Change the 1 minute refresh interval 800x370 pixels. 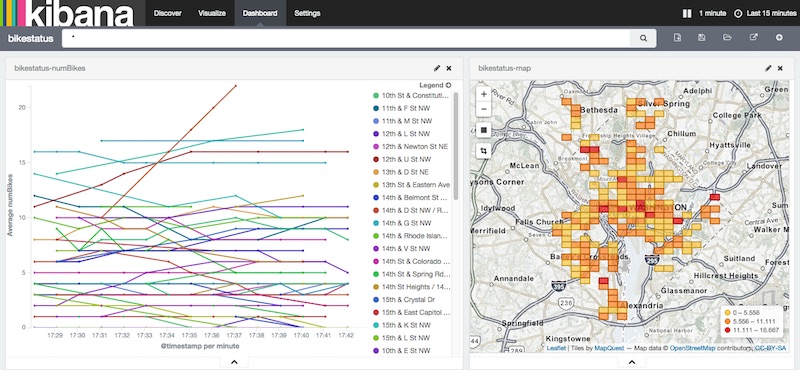[712, 13]
